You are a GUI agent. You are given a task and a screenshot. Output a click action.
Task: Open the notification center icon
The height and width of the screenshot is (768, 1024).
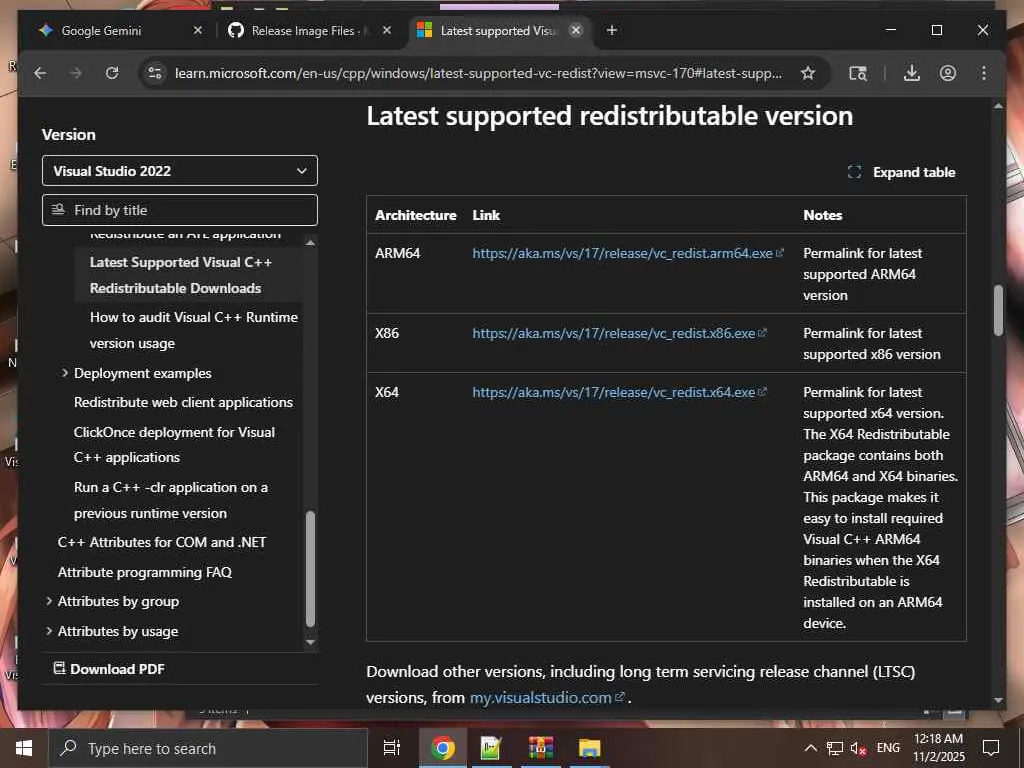click(991, 748)
